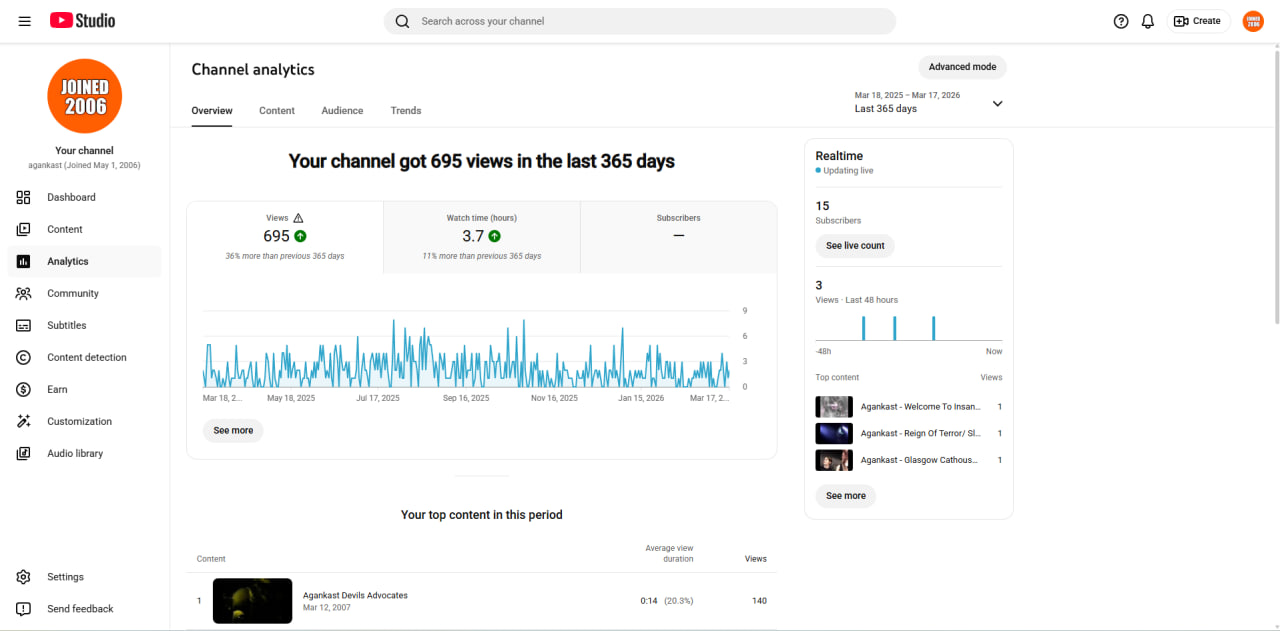Select the Watch time (hours) metric card
This screenshot has width=1280, height=631.
tap(482, 237)
